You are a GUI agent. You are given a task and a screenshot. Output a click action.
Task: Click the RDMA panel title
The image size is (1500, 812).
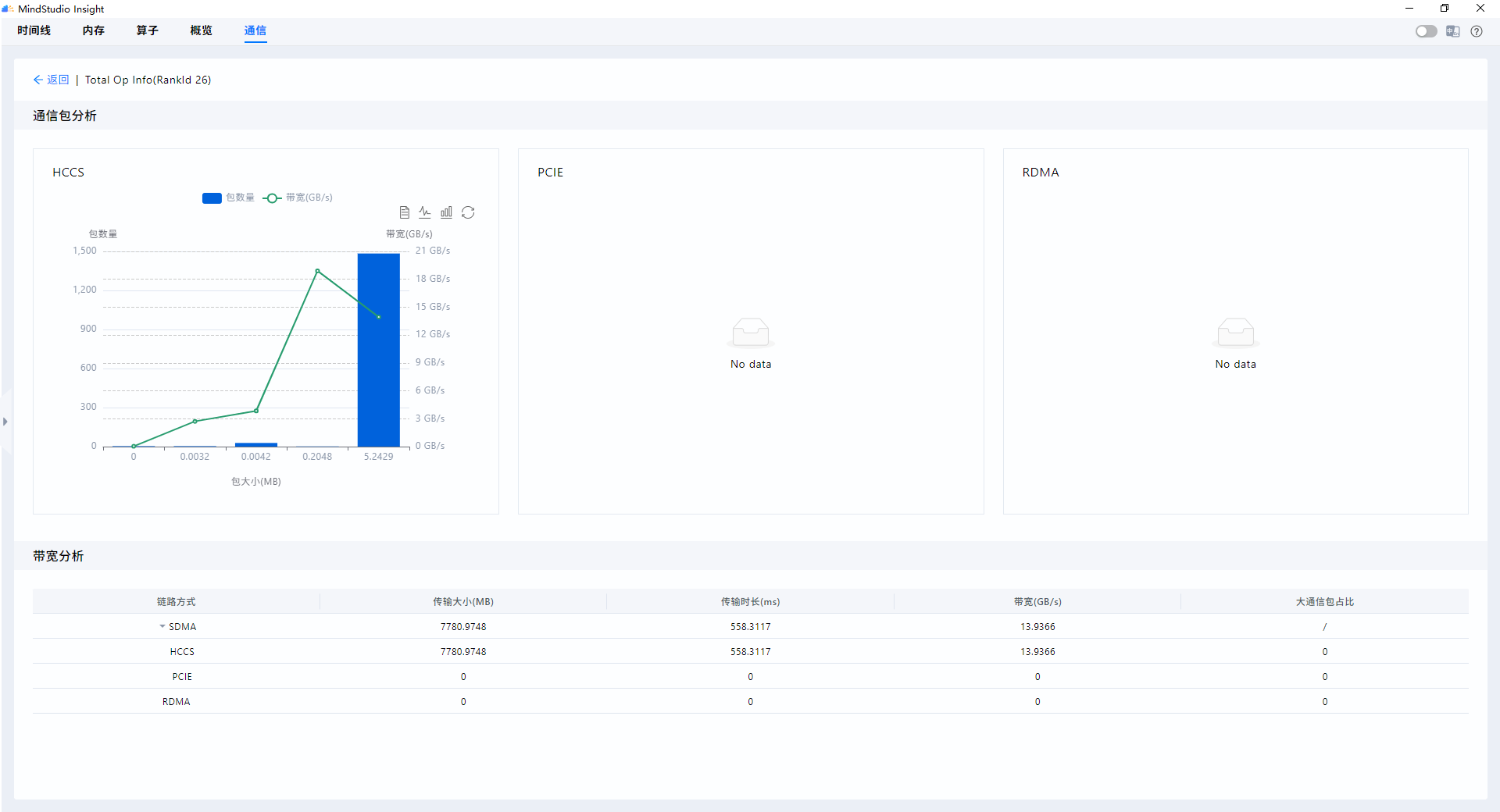coord(1041,172)
